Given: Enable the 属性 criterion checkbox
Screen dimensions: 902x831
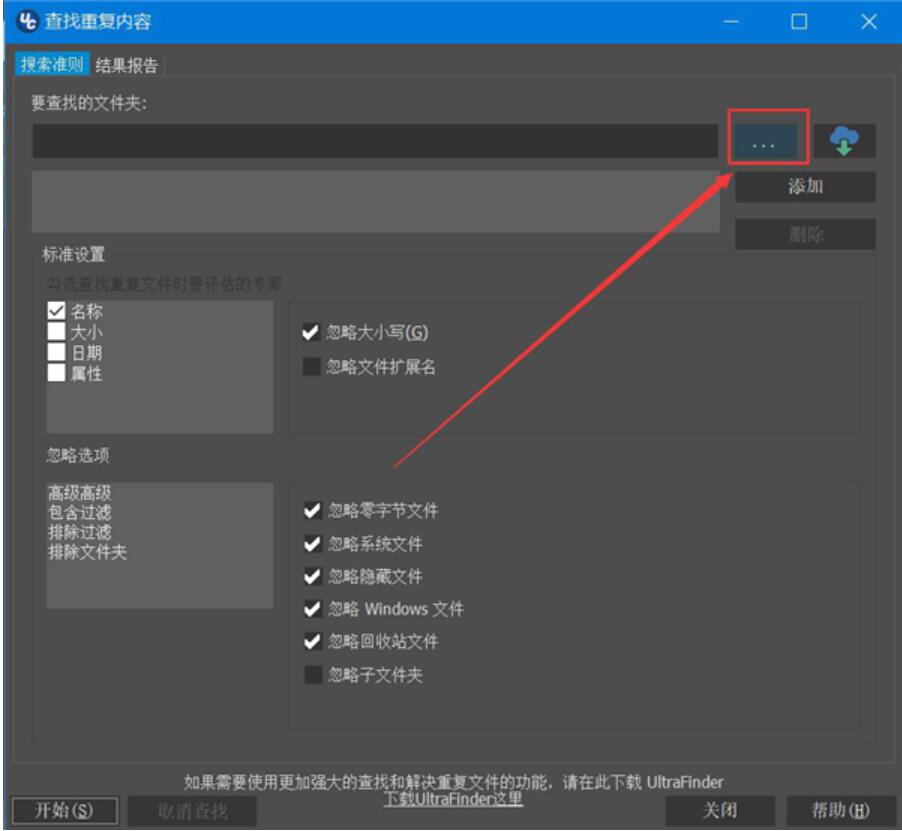Looking at the screenshot, I should tap(56, 373).
